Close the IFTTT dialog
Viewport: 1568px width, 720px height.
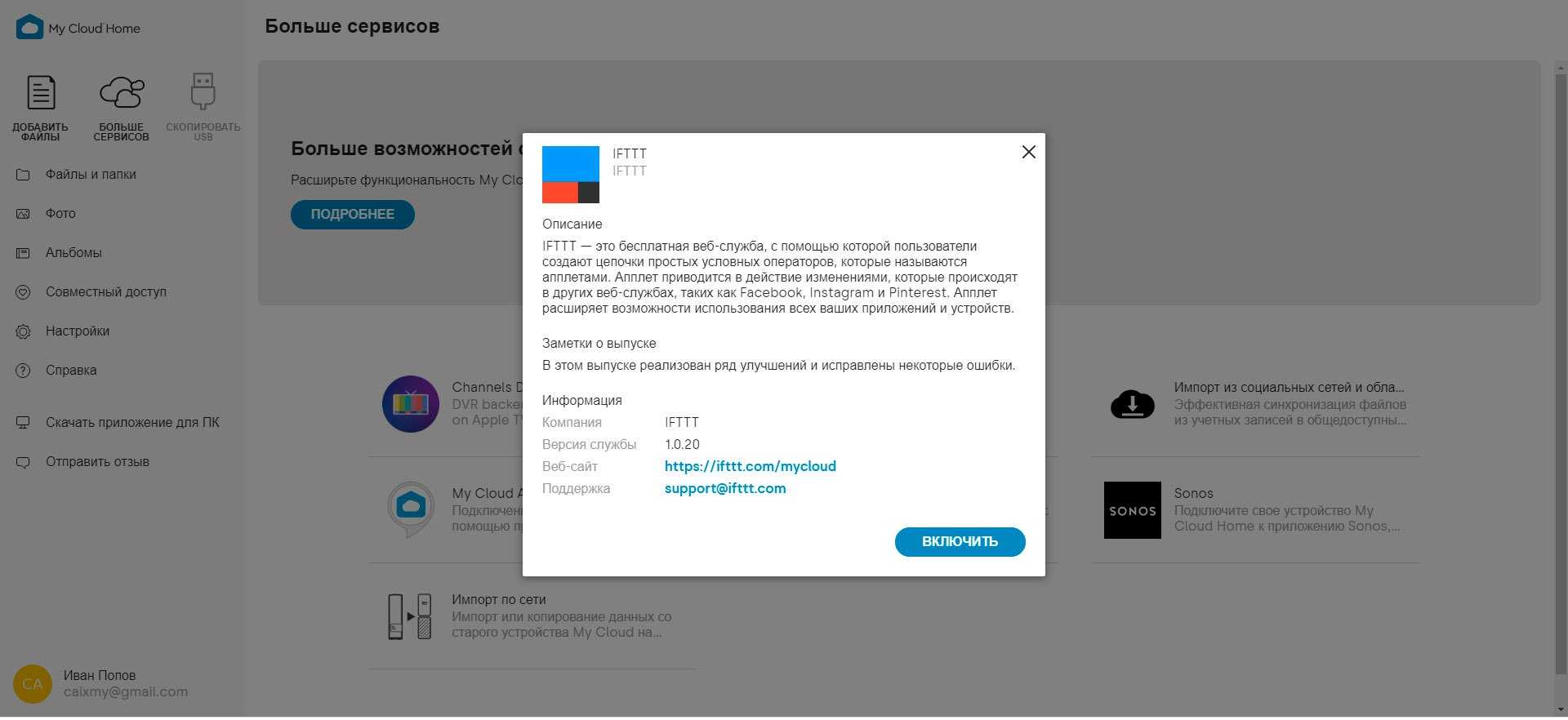pyautogui.click(x=1028, y=153)
